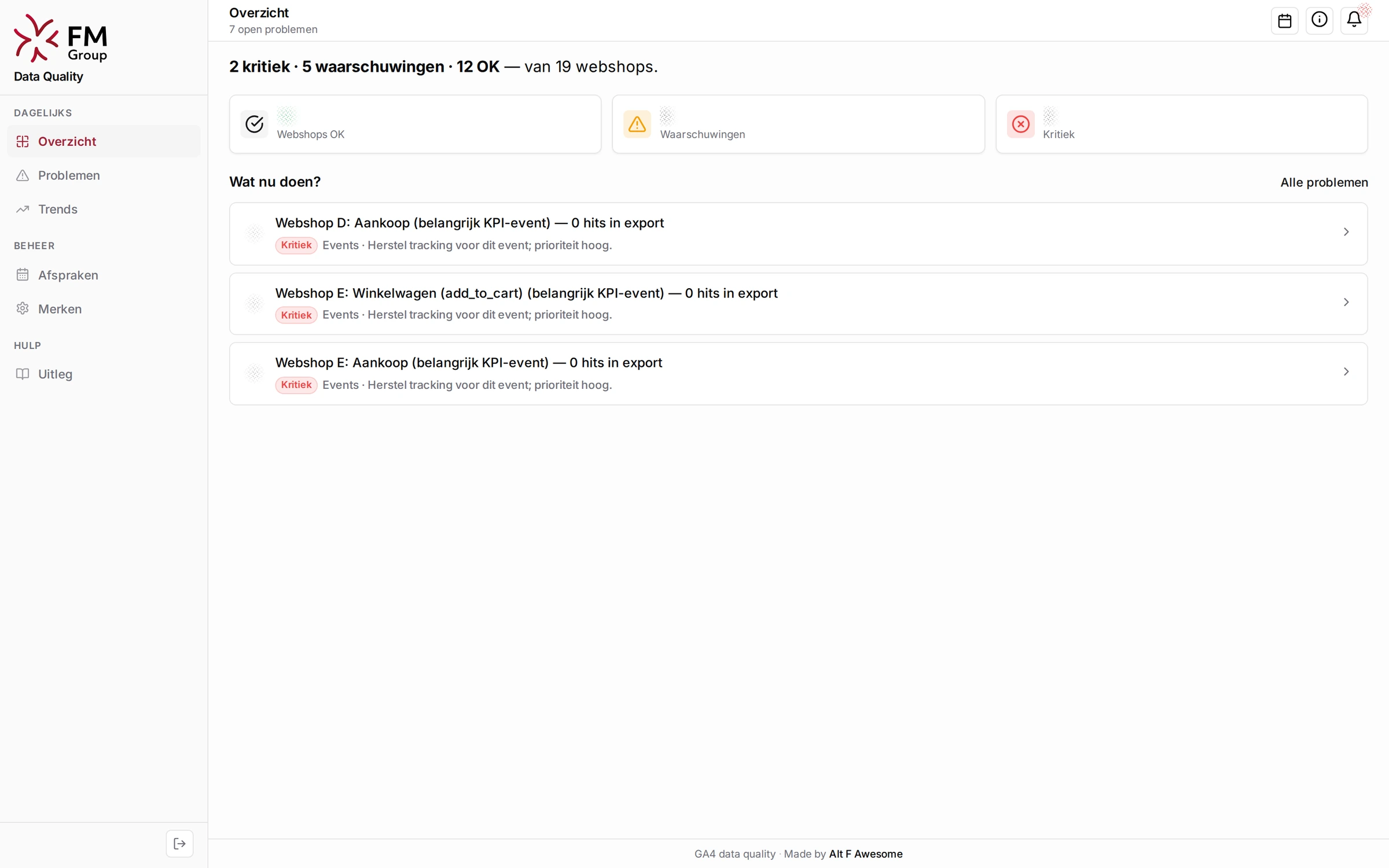Click the '7 open problemen' subtitle
The height and width of the screenshot is (868, 1389).
tap(273, 30)
